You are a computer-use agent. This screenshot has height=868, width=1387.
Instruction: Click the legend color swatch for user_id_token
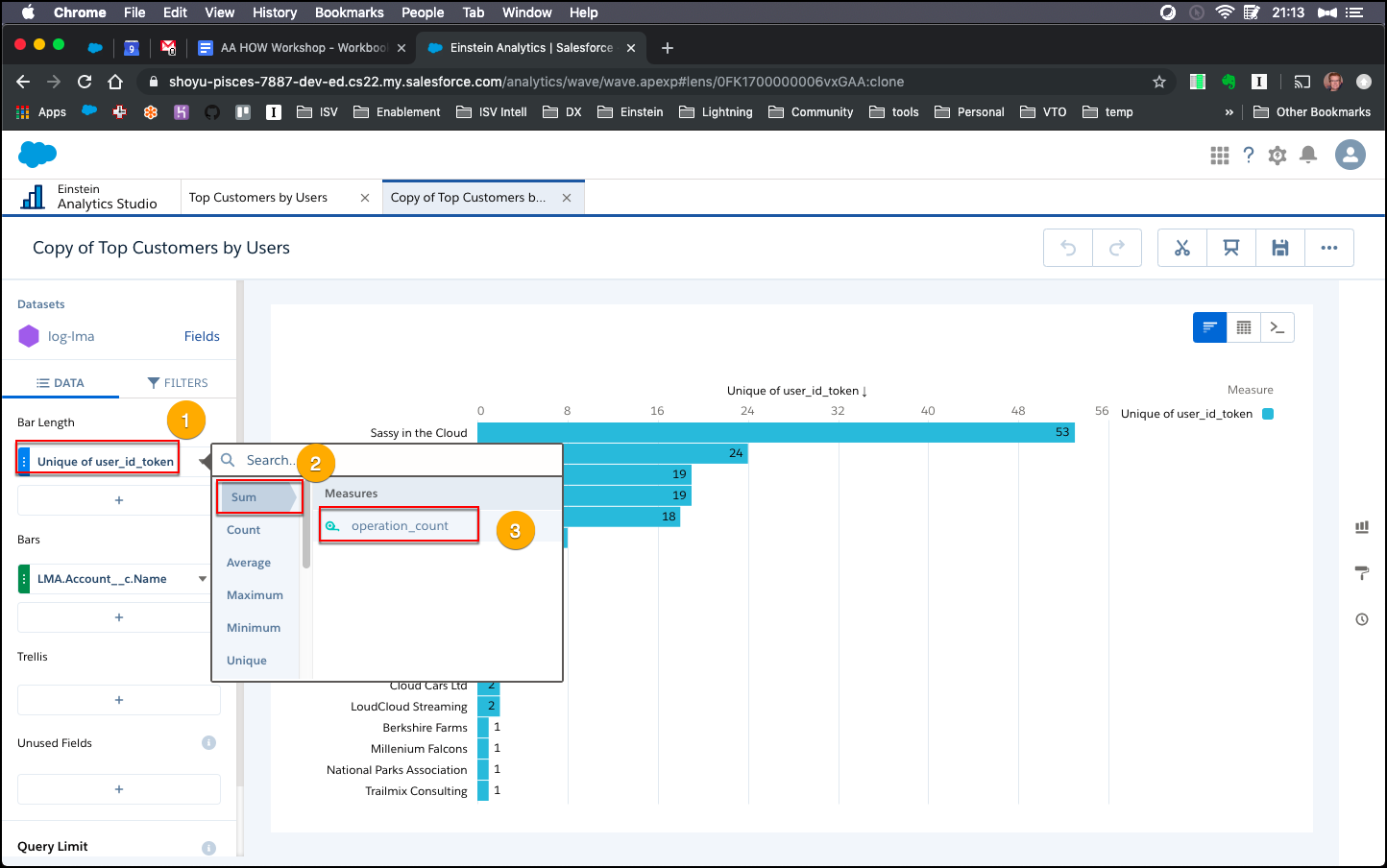pyautogui.click(x=1268, y=414)
